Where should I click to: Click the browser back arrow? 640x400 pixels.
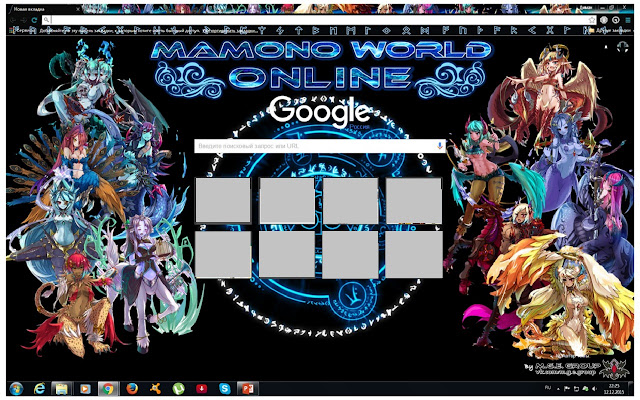point(13,20)
